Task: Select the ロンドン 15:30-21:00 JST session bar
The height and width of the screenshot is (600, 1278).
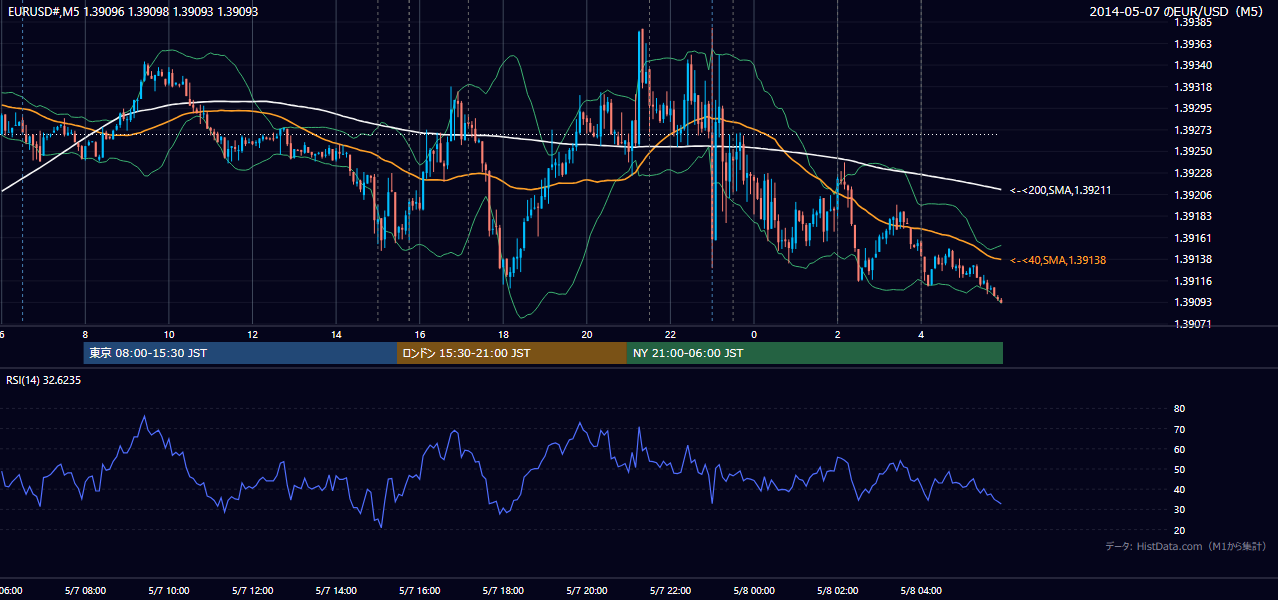Action: pos(512,353)
